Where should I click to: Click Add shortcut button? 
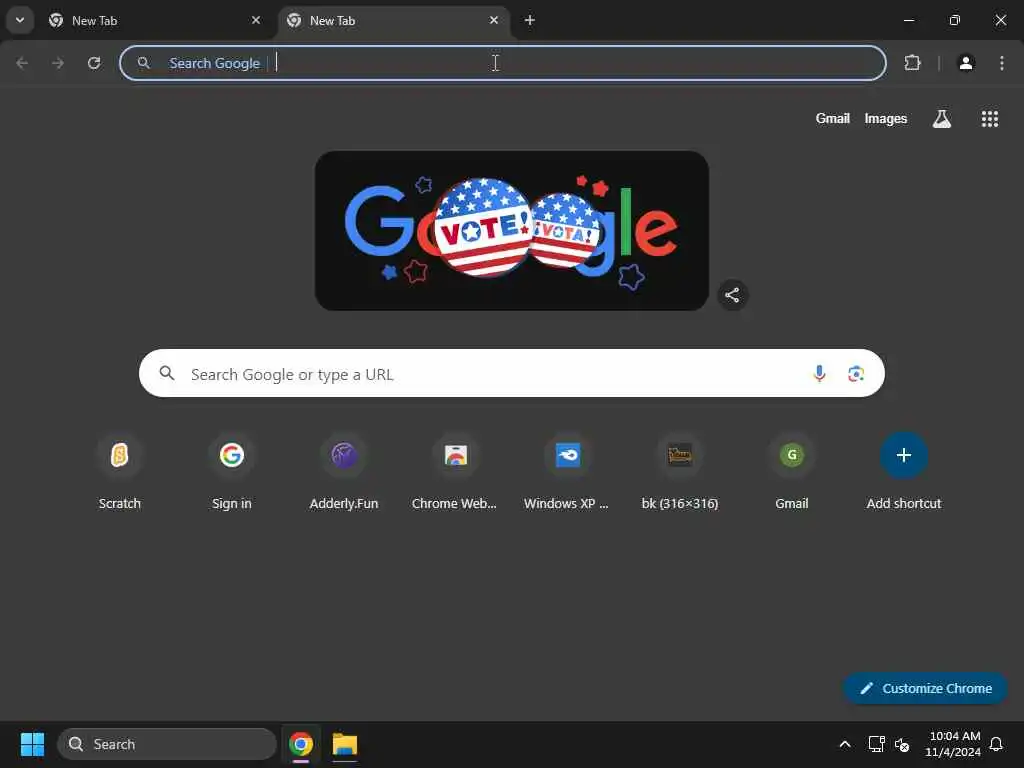click(904, 473)
